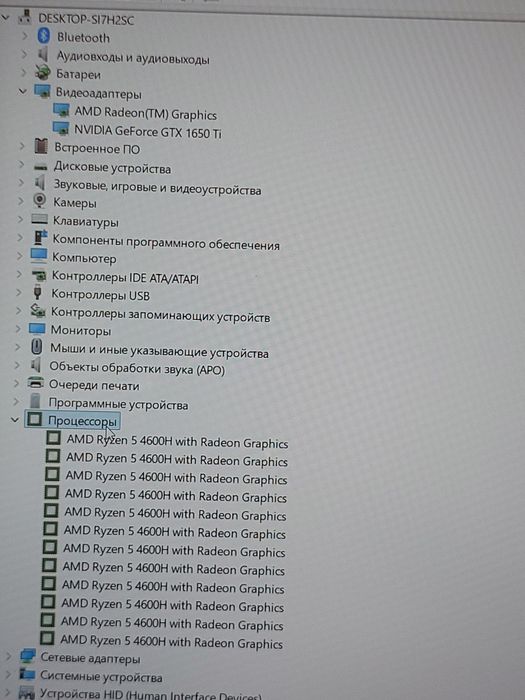Select the Системные устройства label
525x700 pixels.
[101, 677]
